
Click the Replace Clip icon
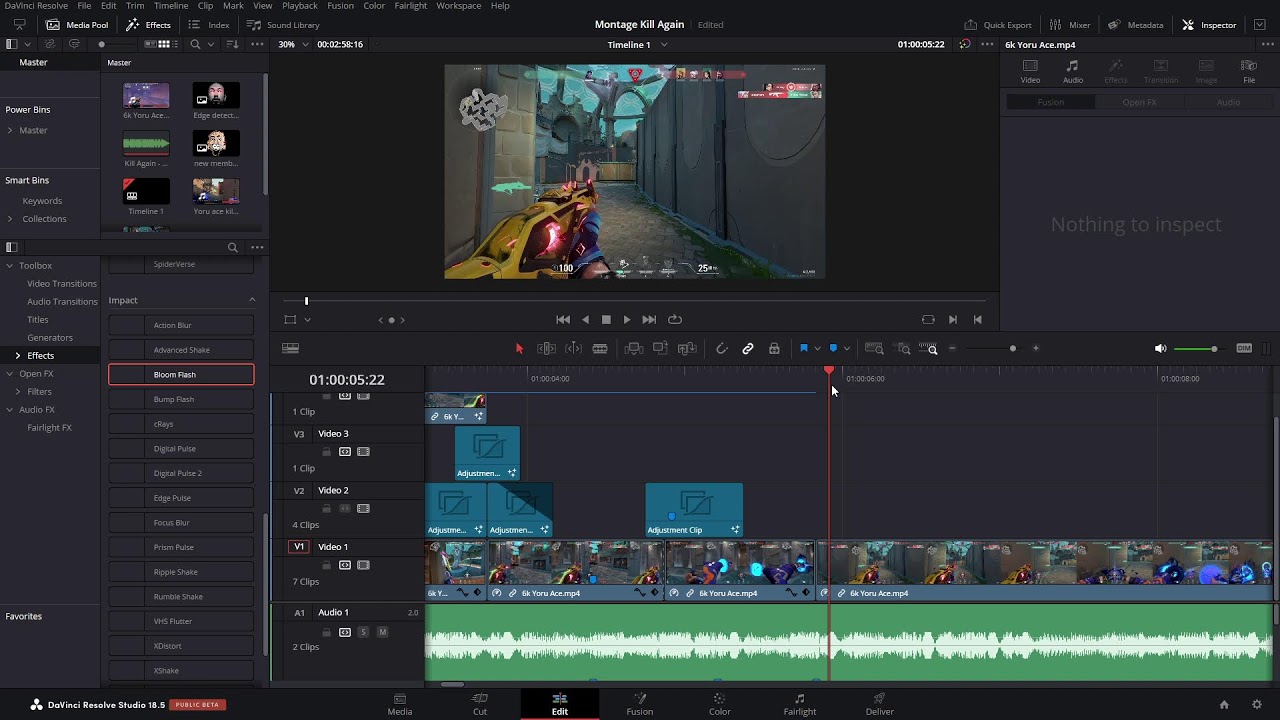687,348
